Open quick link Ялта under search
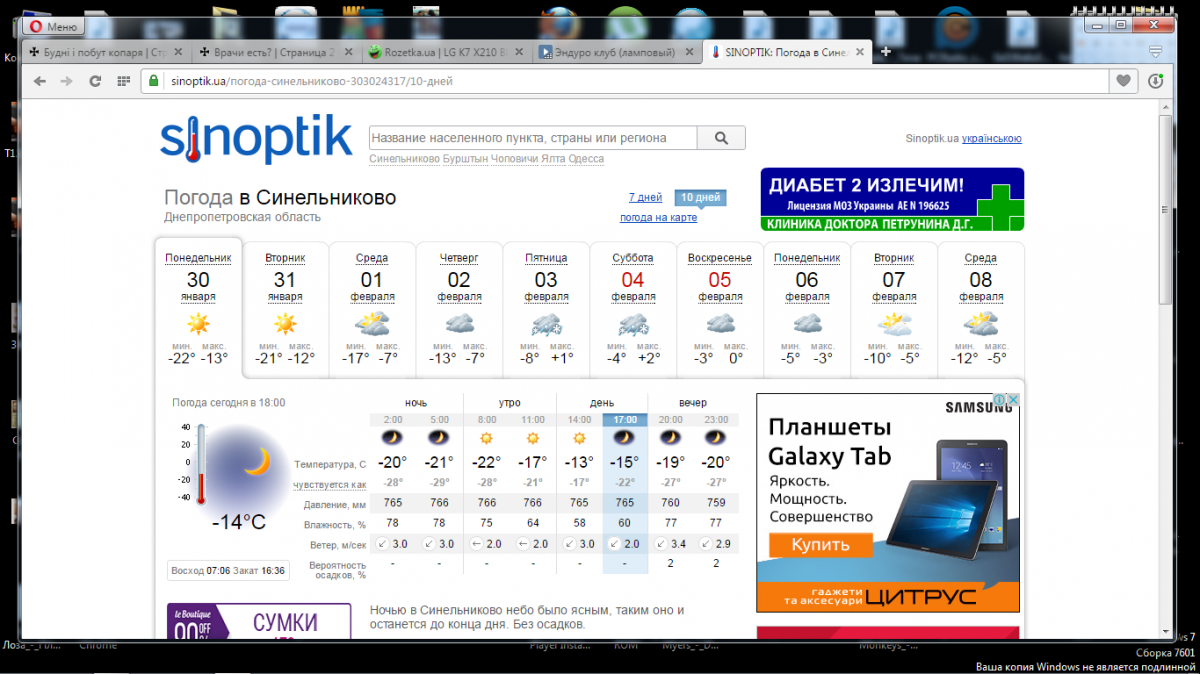The width and height of the screenshot is (1200, 674). point(553,159)
